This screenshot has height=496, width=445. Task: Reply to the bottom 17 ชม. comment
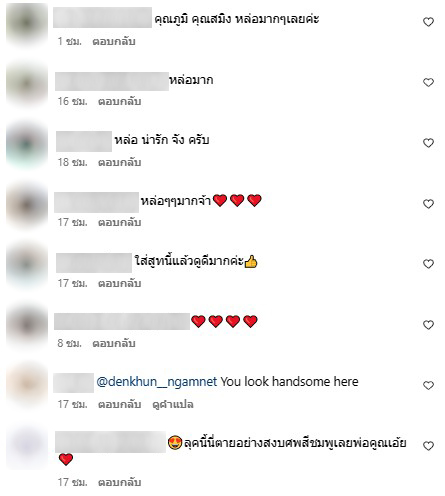119,482
